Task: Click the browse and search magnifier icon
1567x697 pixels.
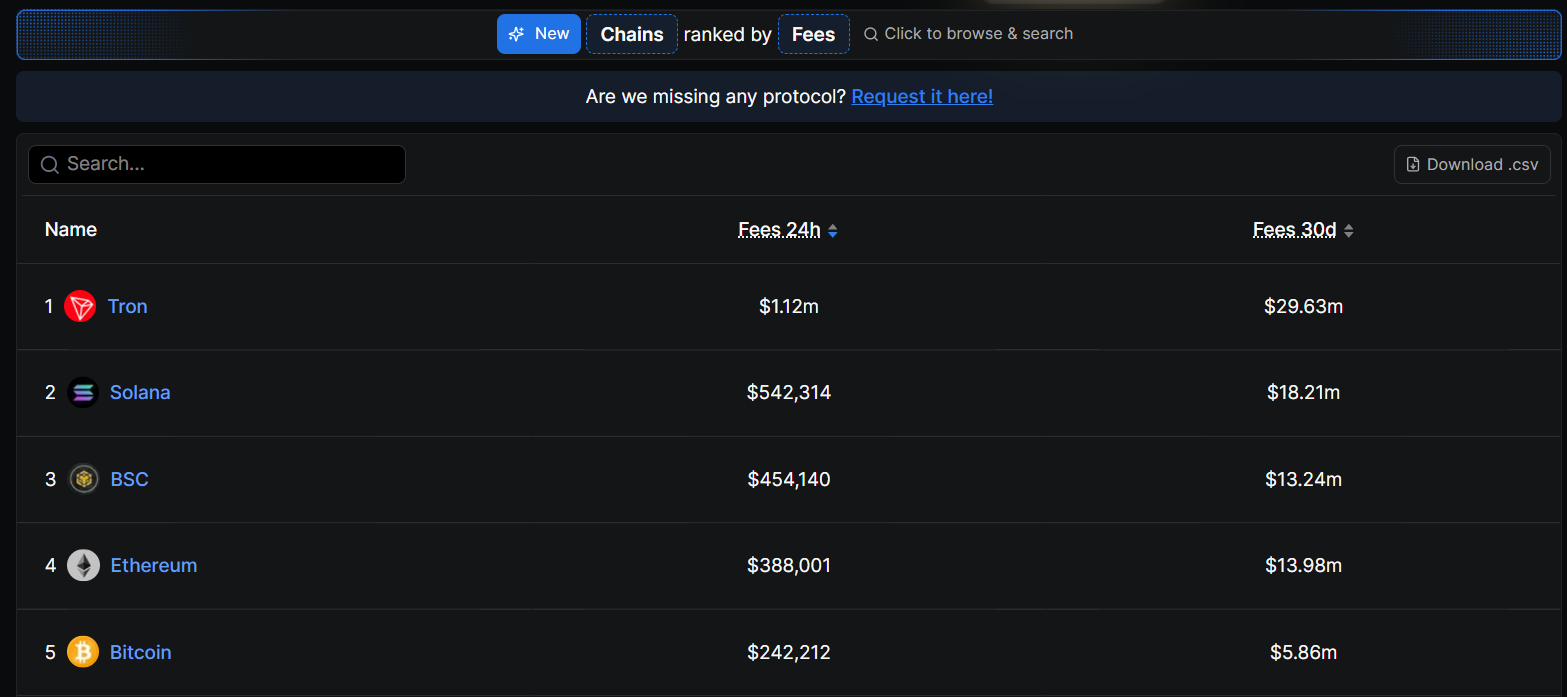Action: tap(871, 34)
